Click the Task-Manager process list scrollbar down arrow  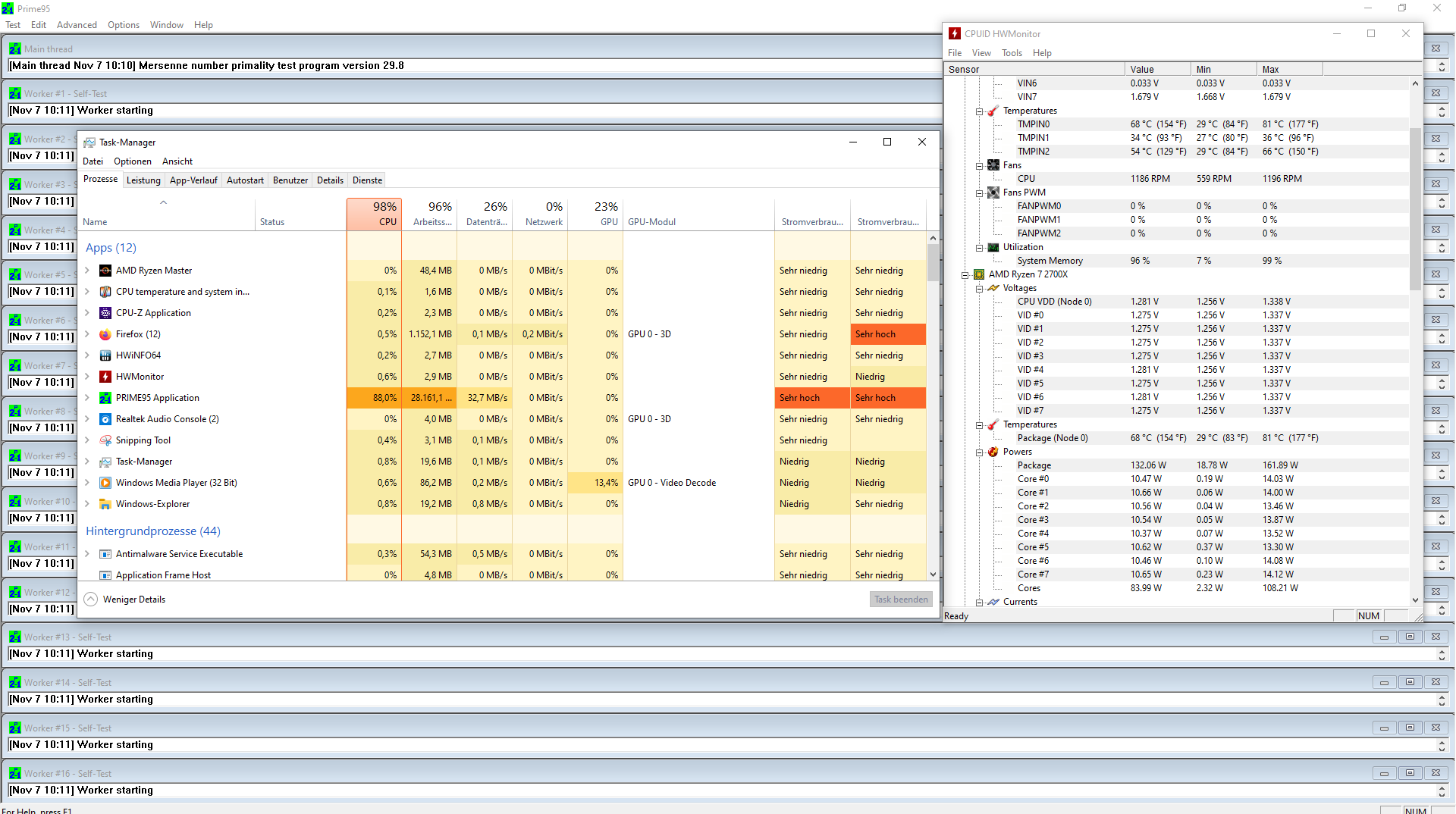(x=933, y=574)
